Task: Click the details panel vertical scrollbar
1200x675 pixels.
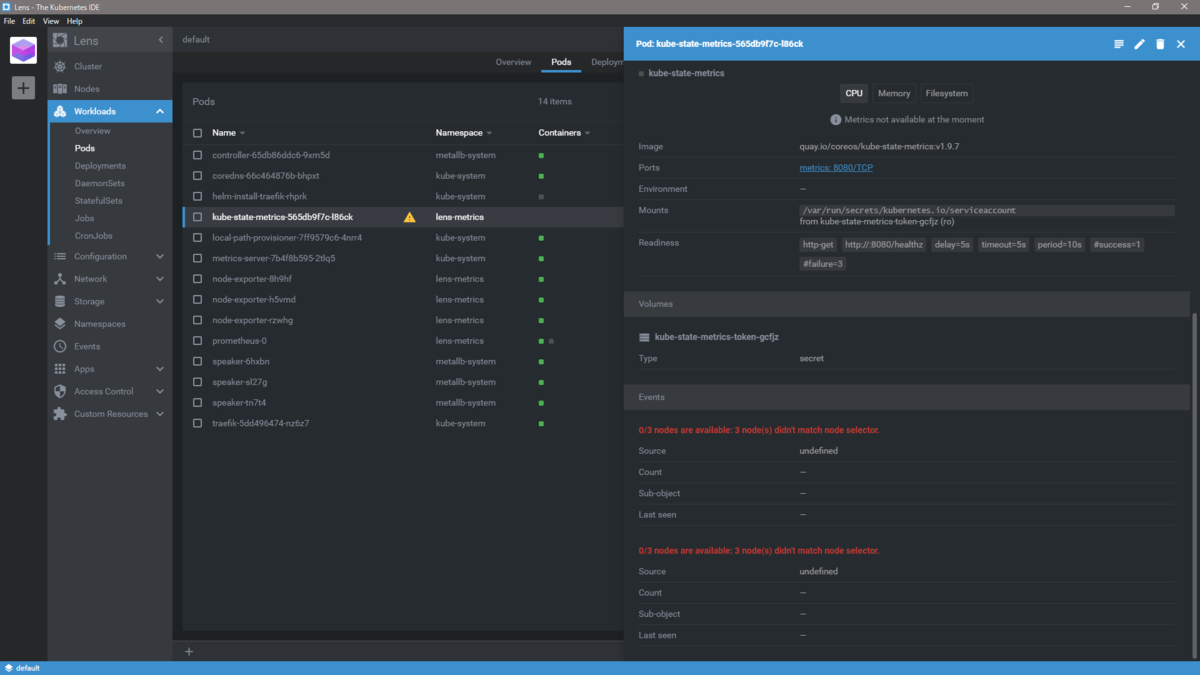Action: (x=1195, y=485)
